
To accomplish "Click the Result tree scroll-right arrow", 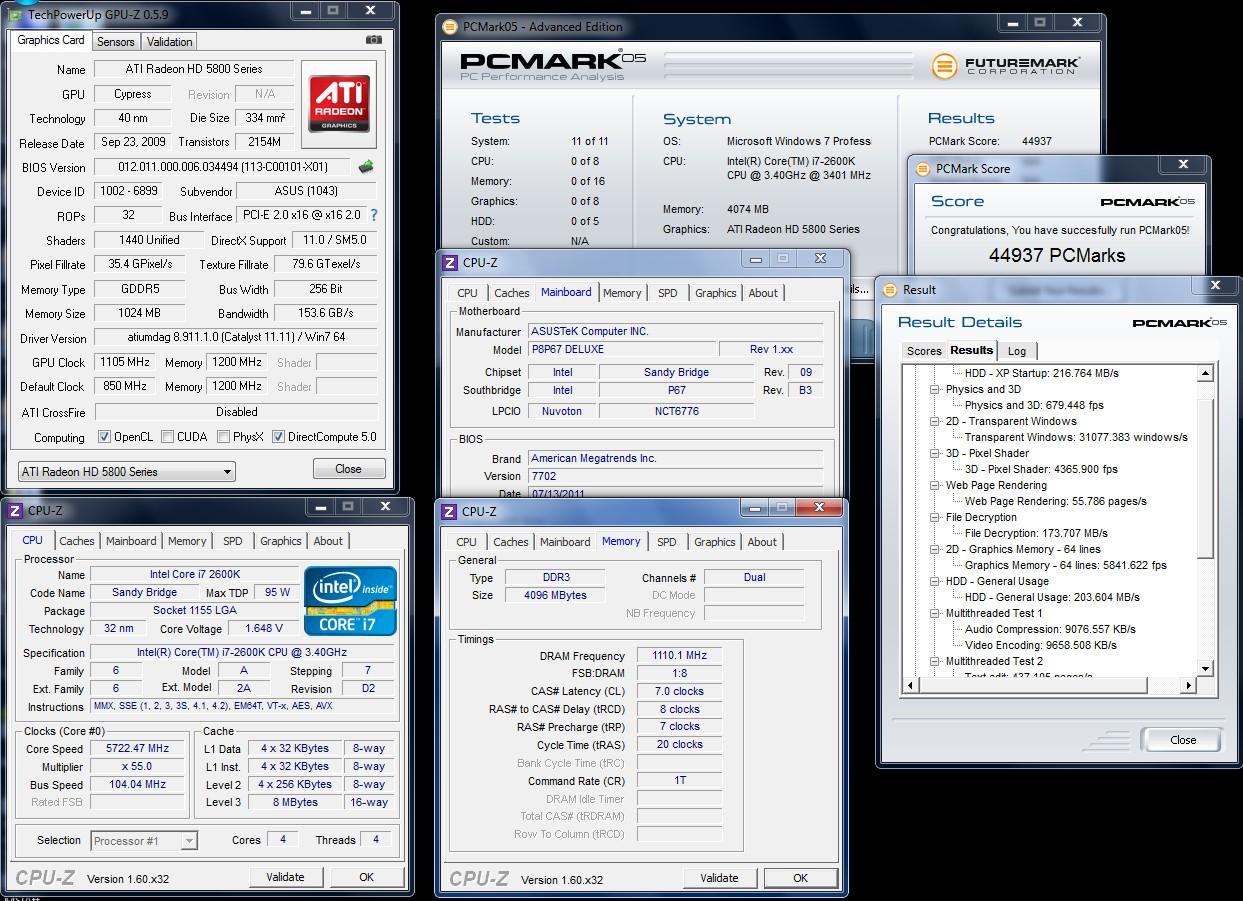I will pos(1188,685).
